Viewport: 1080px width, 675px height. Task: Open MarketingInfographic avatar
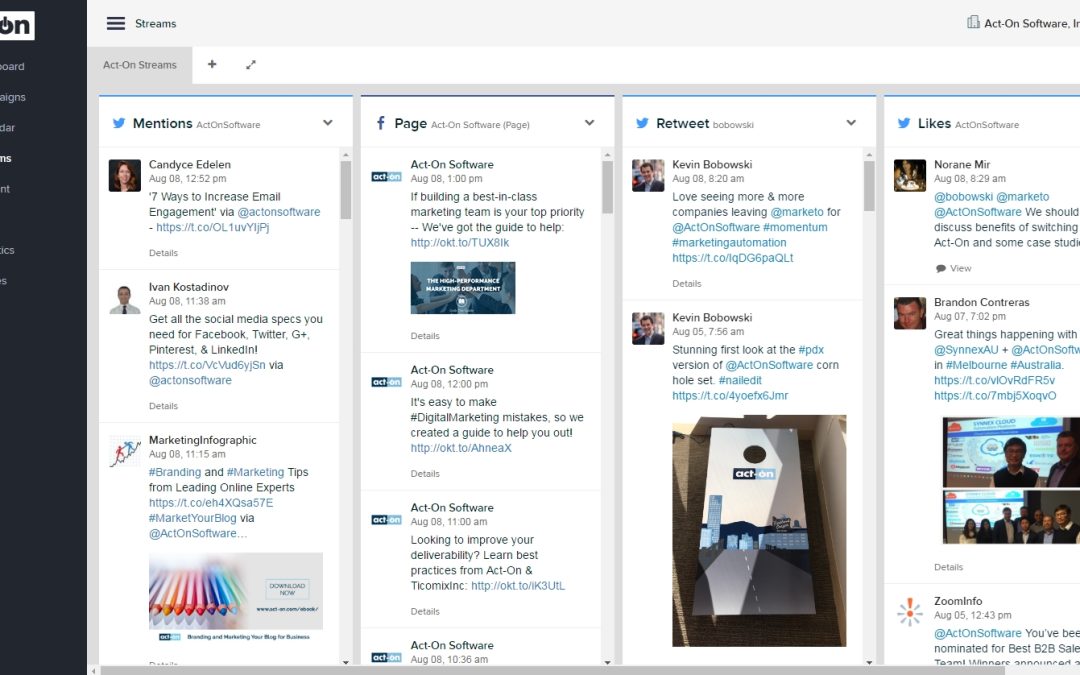coord(125,452)
